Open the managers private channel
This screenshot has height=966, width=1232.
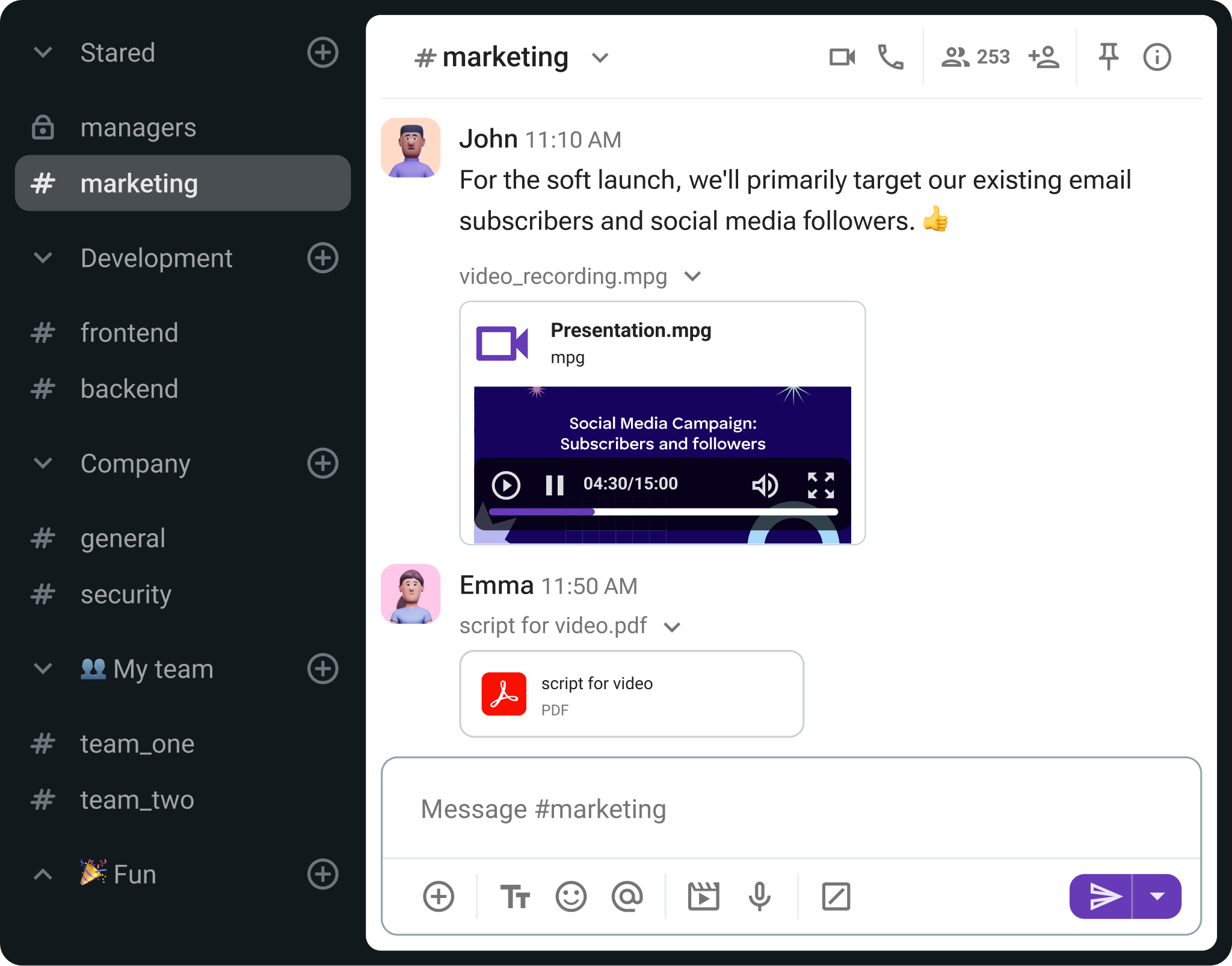pyautogui.click(x=183, y=127)
